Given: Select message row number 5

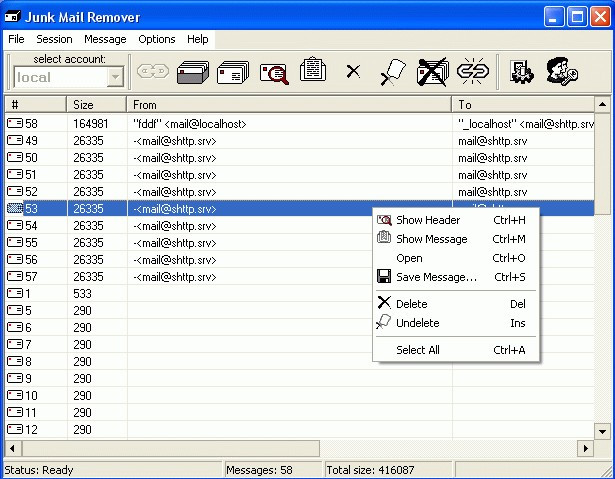Looking at the screenshot, I should 300,310.
